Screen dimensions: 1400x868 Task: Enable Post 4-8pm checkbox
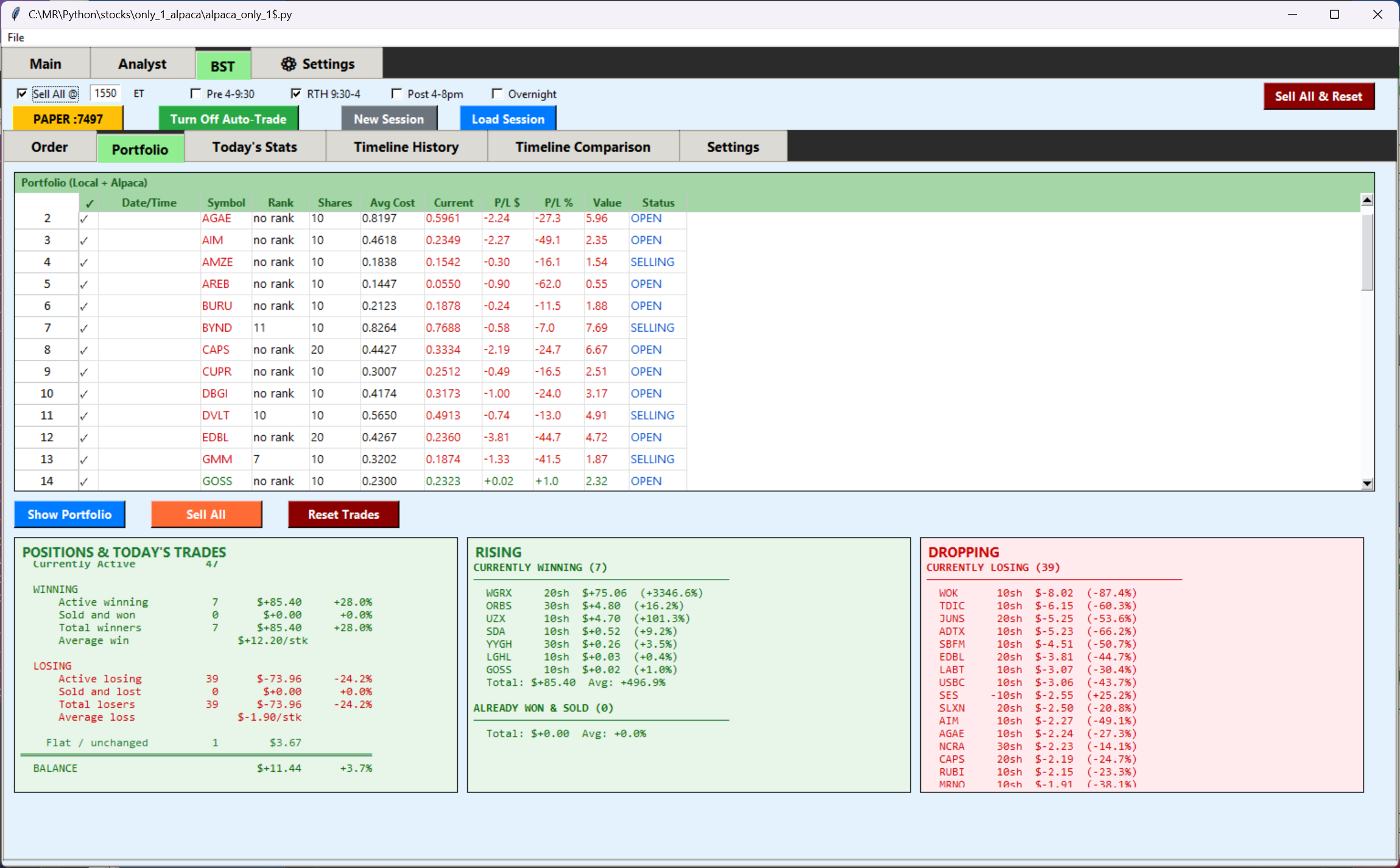point(396,94)
